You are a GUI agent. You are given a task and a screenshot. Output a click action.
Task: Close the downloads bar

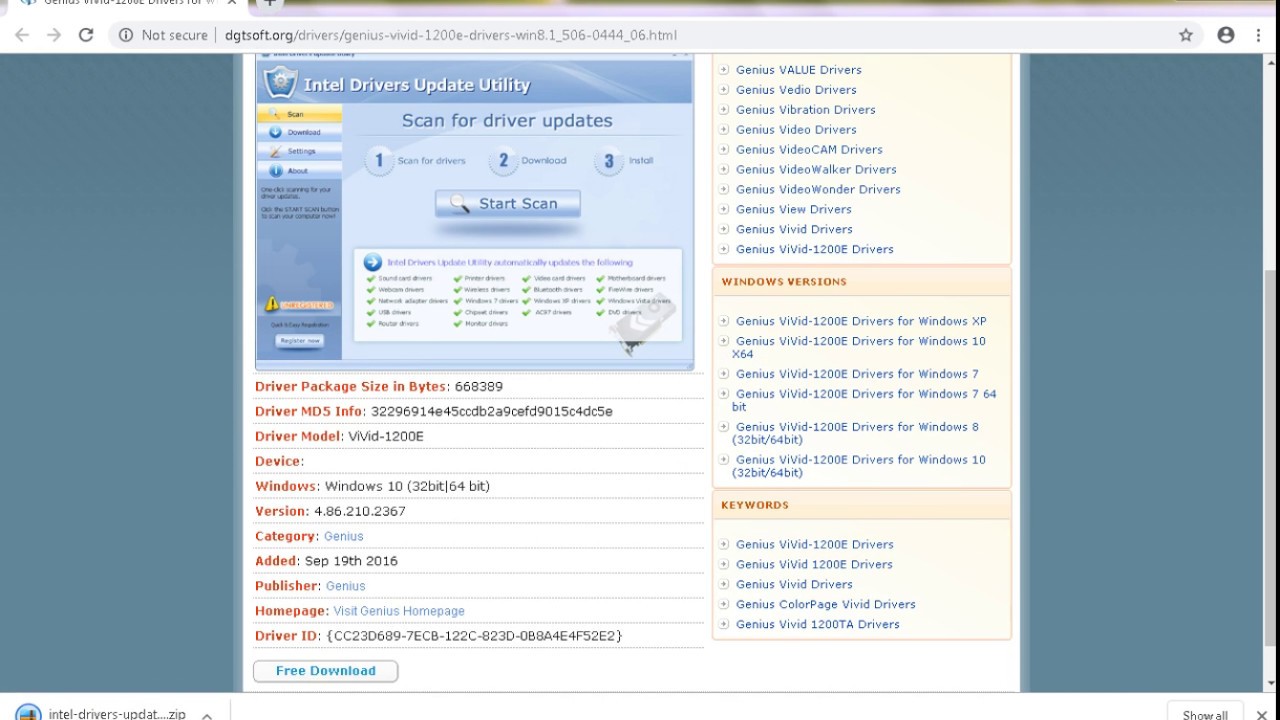[1261, 715]
